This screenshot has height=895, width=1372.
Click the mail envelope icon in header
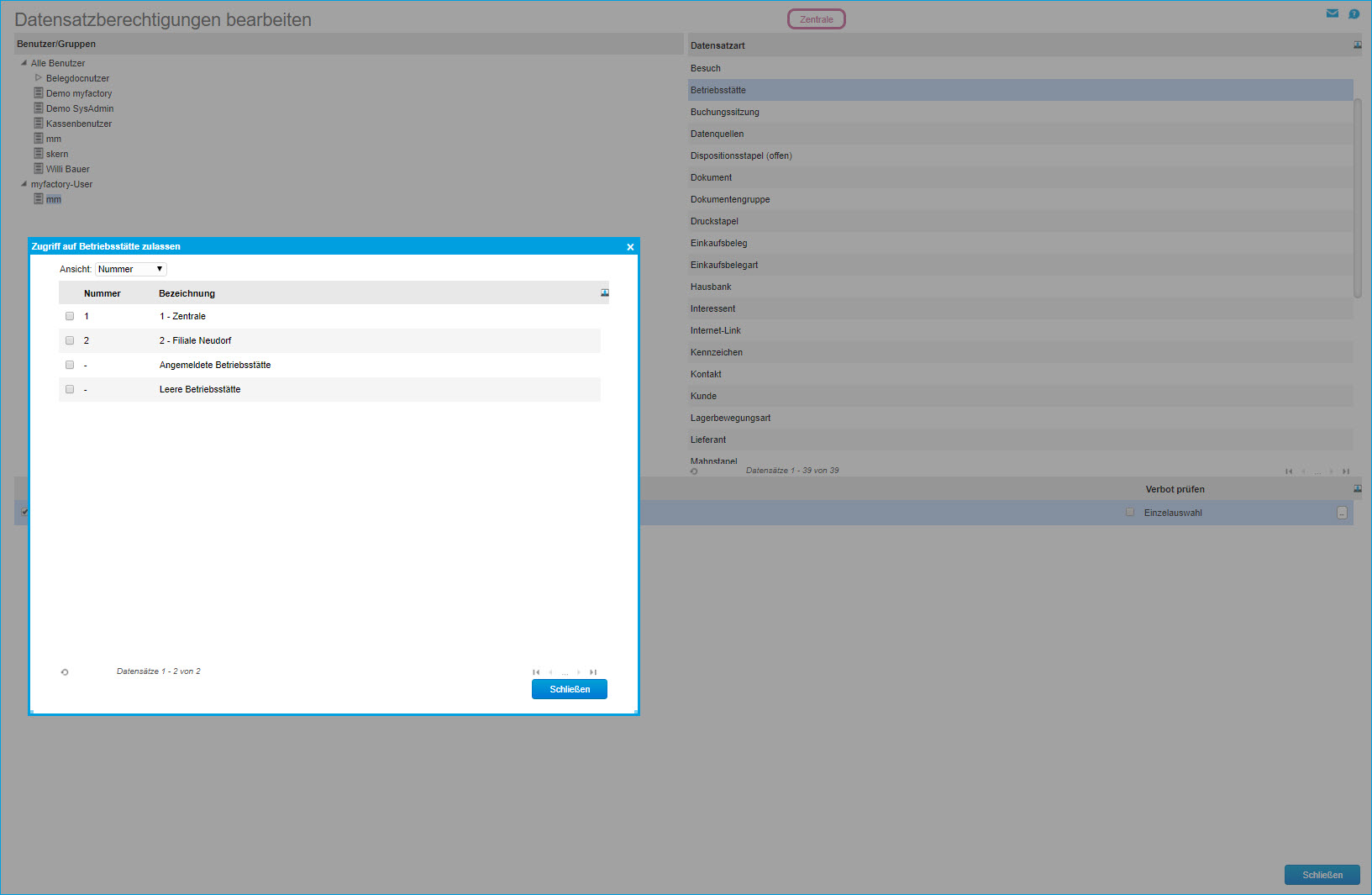point(1332,13)
